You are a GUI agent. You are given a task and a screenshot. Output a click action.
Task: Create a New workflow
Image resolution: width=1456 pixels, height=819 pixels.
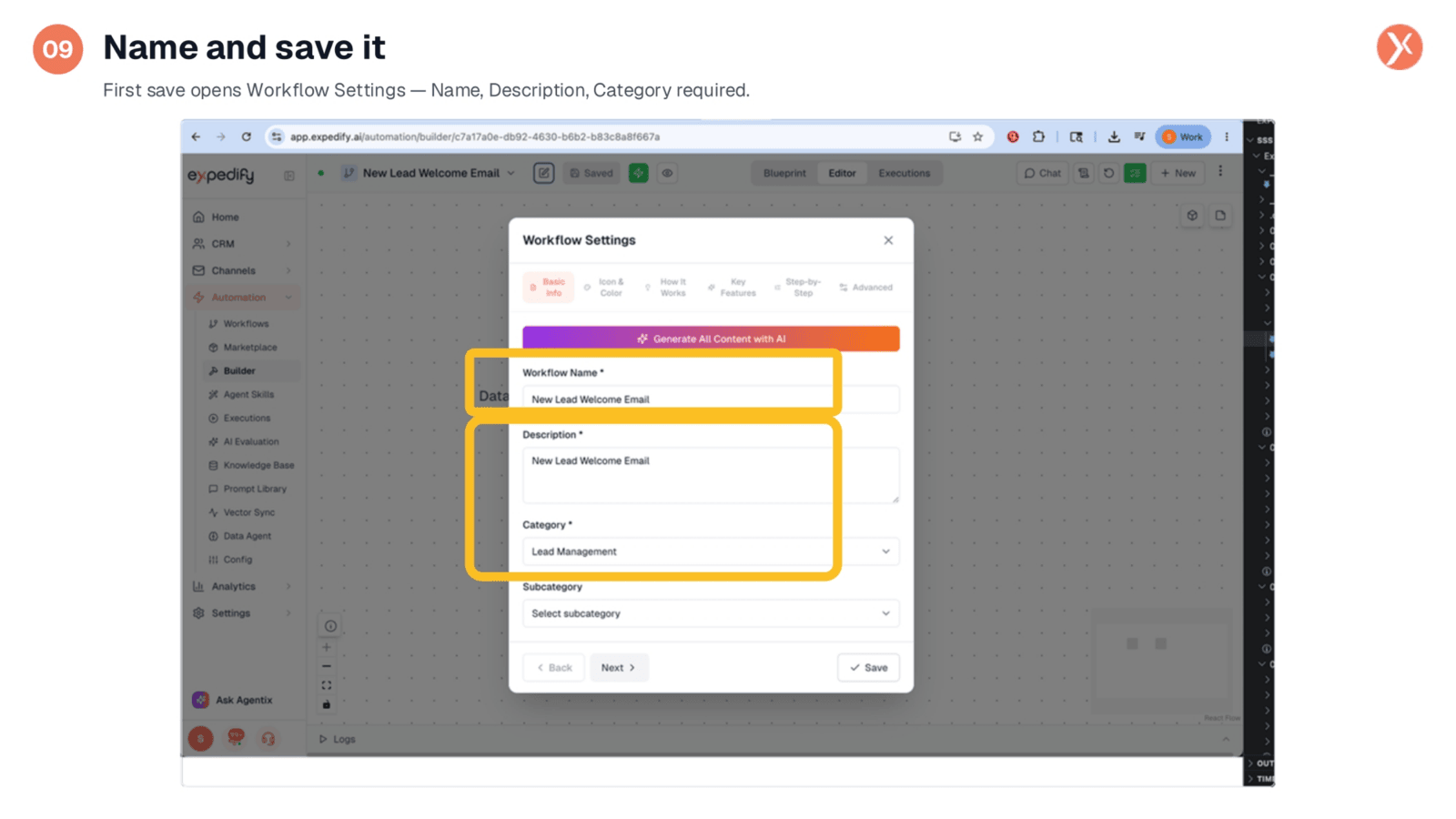click(x=1178, y=173)
